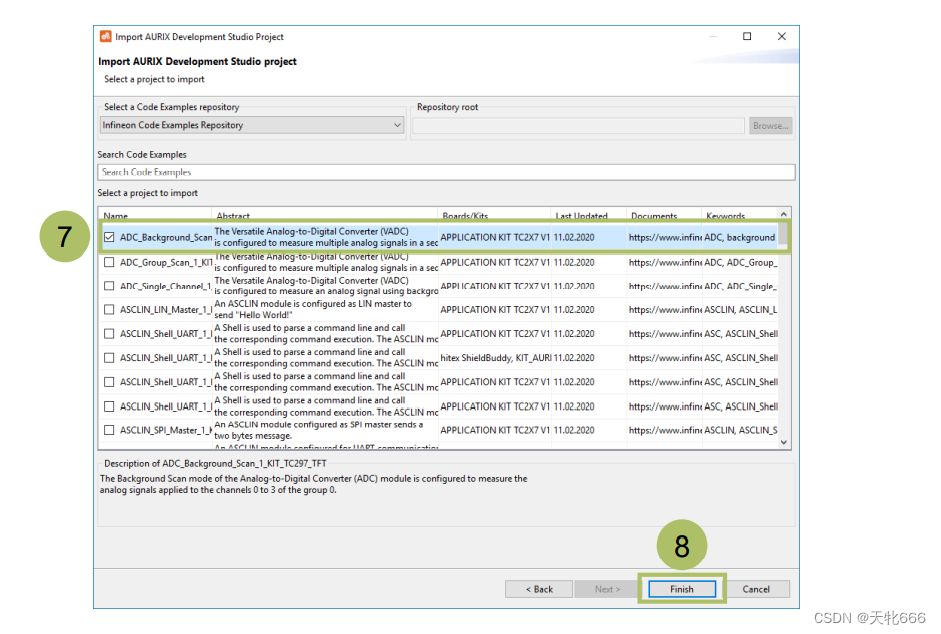Image resolution: width=941 pixels, height=634 pixels.
Task: Check the ASCLIN_LIN_Master_1 project checkbox
Action: pos(109,310)
